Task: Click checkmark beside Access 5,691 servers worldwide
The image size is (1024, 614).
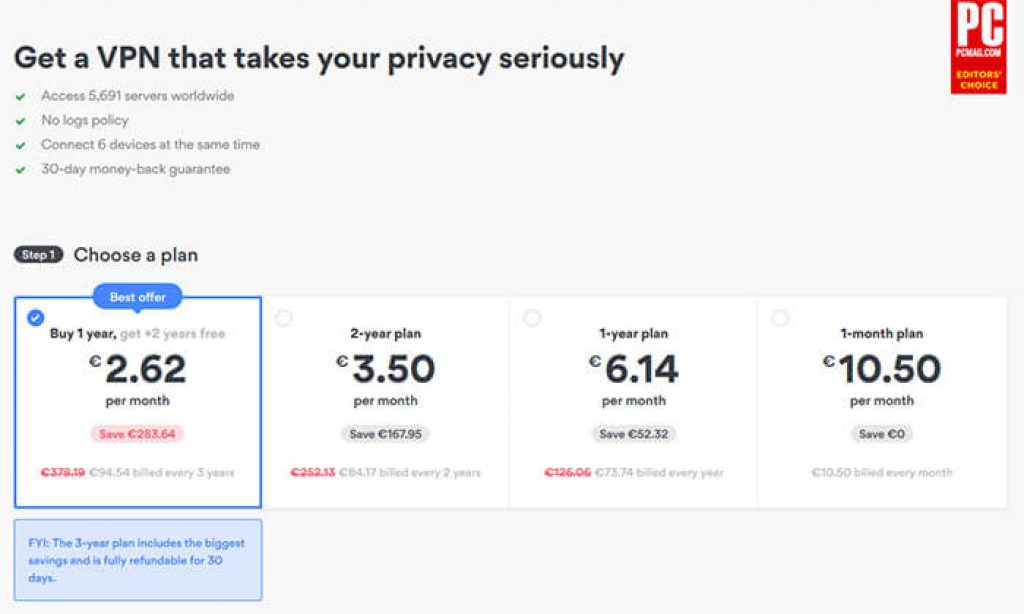Action: pos(21,97)
